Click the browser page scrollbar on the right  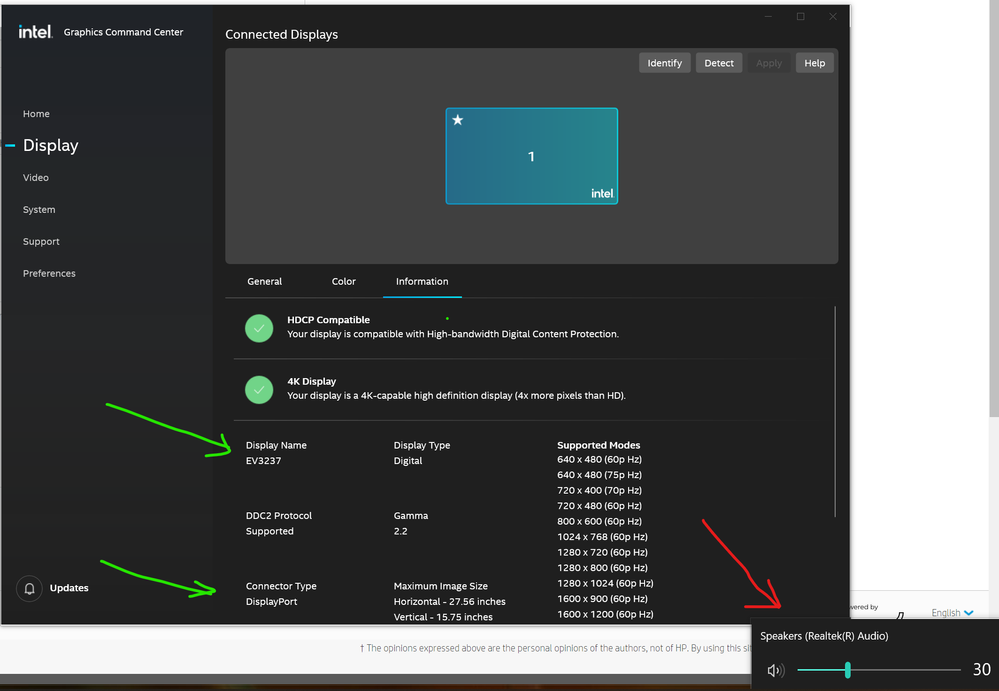tap(994, 208)
